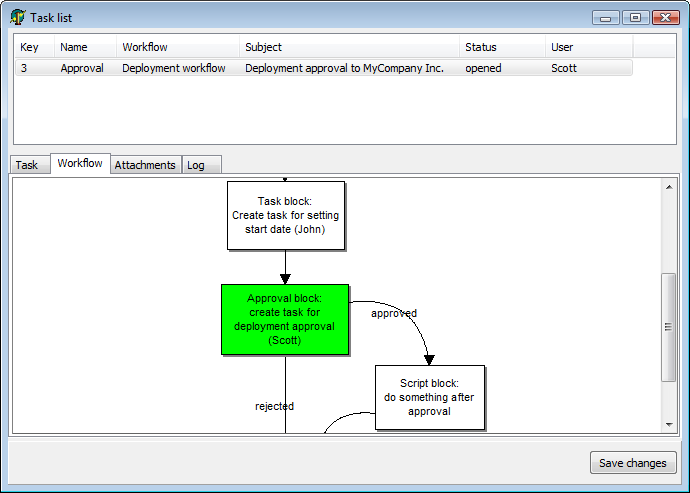Maximize the Task list window
690x493 pixels.
coord(635,17)
